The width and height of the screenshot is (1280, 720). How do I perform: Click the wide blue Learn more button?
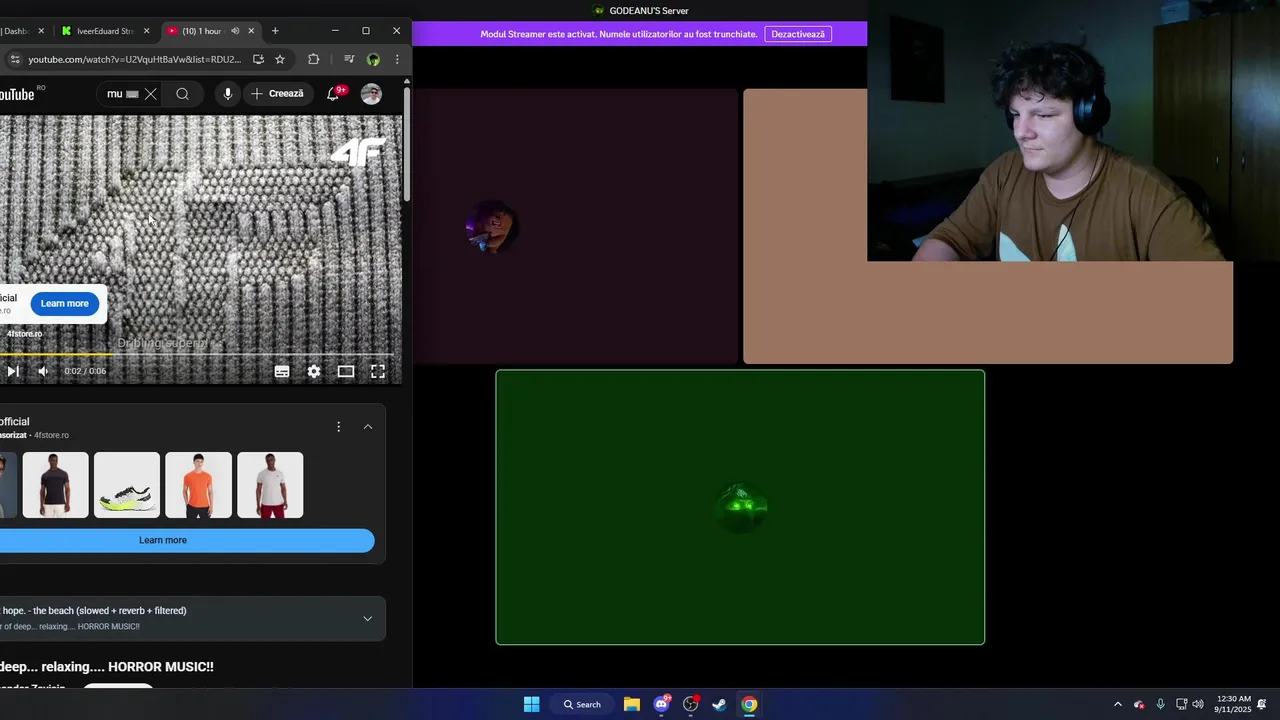186,540
